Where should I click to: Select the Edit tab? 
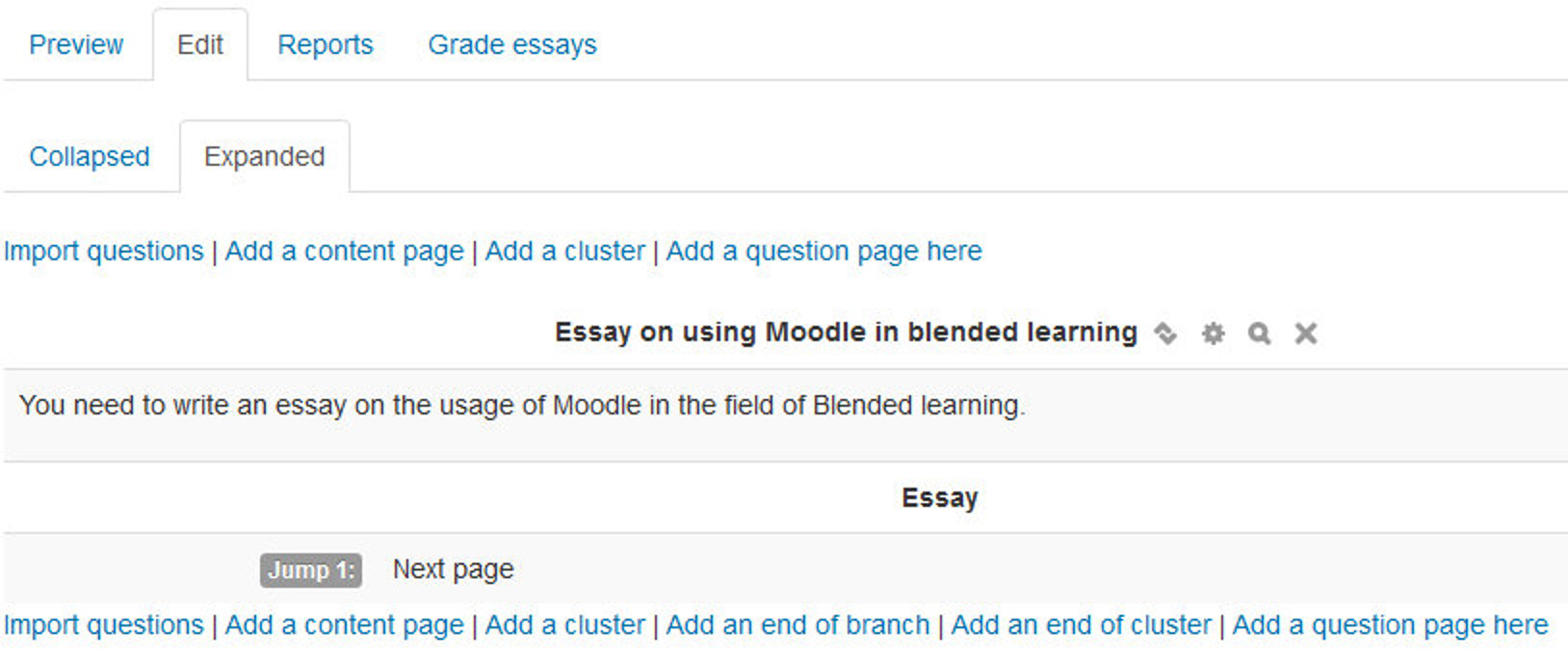click(199, 44)
